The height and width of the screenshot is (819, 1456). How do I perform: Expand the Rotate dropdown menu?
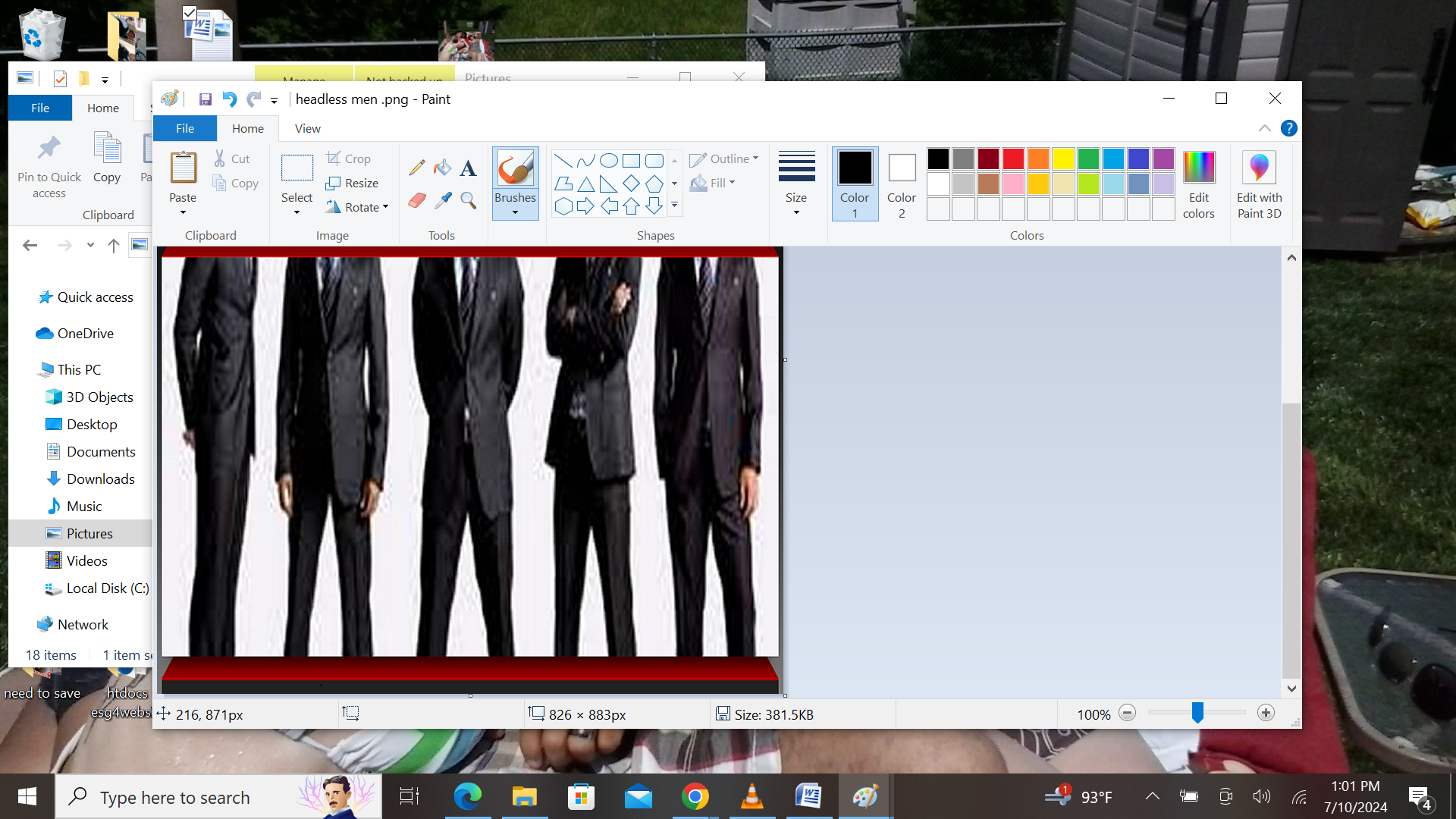pos(386,207)
